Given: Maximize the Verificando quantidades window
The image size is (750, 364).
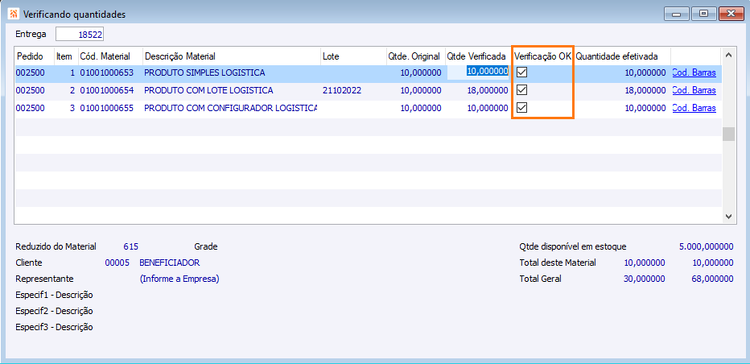Looking at the screenshot, I should (704, 14).
